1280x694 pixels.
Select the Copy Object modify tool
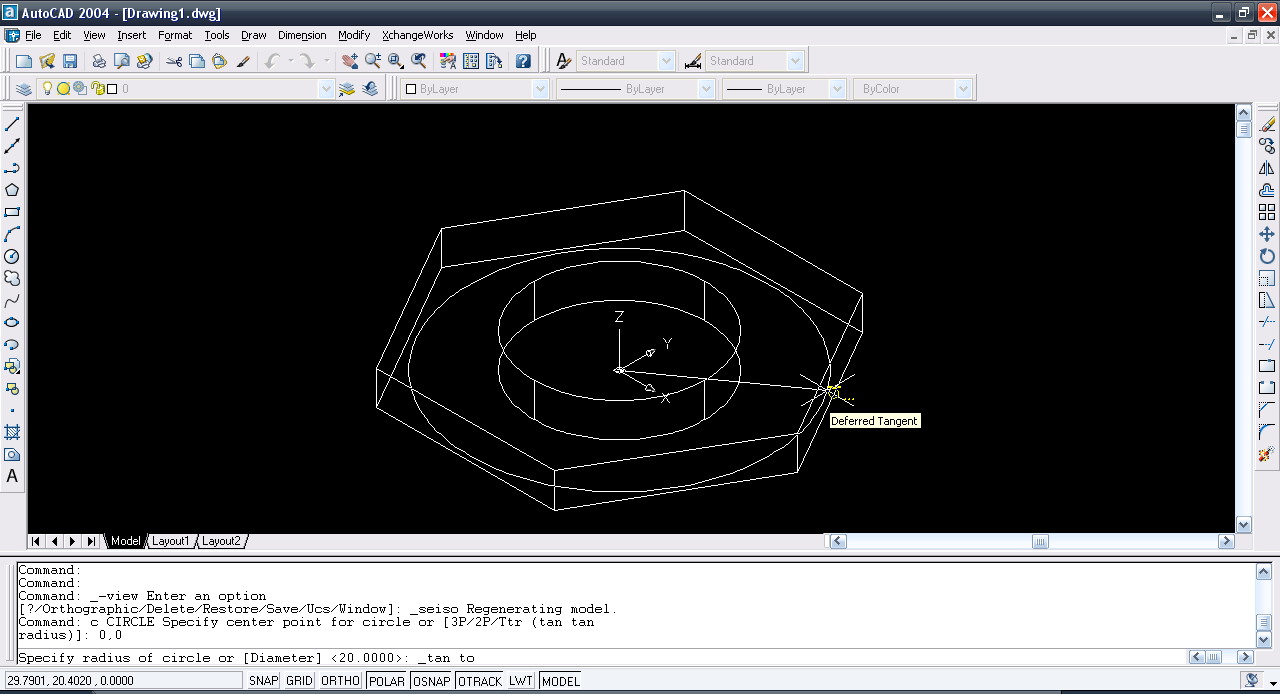pos(1267,146)
